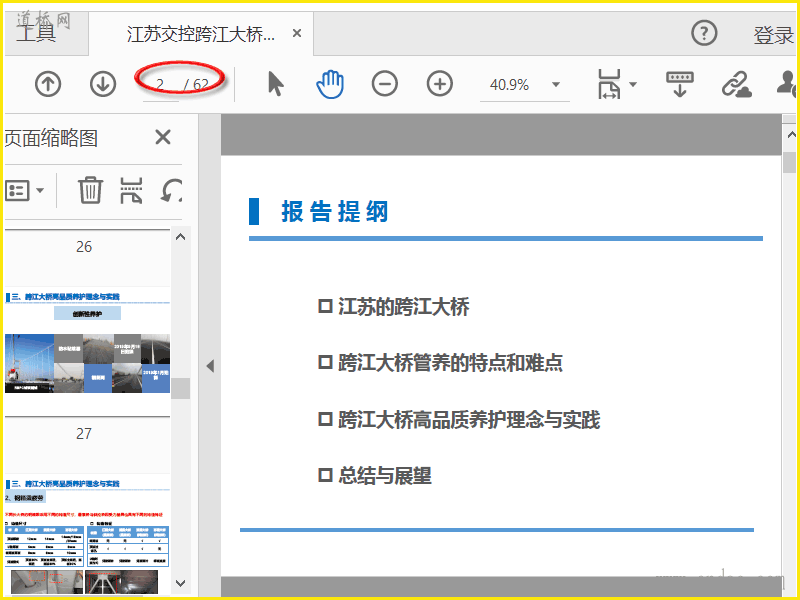
Task: Open the help question mark icon
Action: 704,33
